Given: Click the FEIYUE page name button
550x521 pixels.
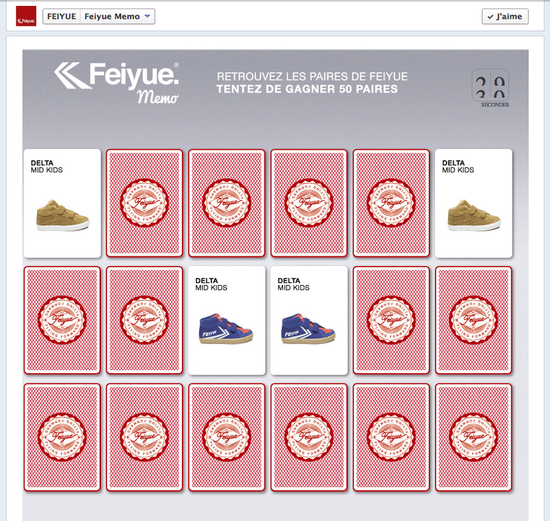Looking at the screenshot, I should pos(62,16).
